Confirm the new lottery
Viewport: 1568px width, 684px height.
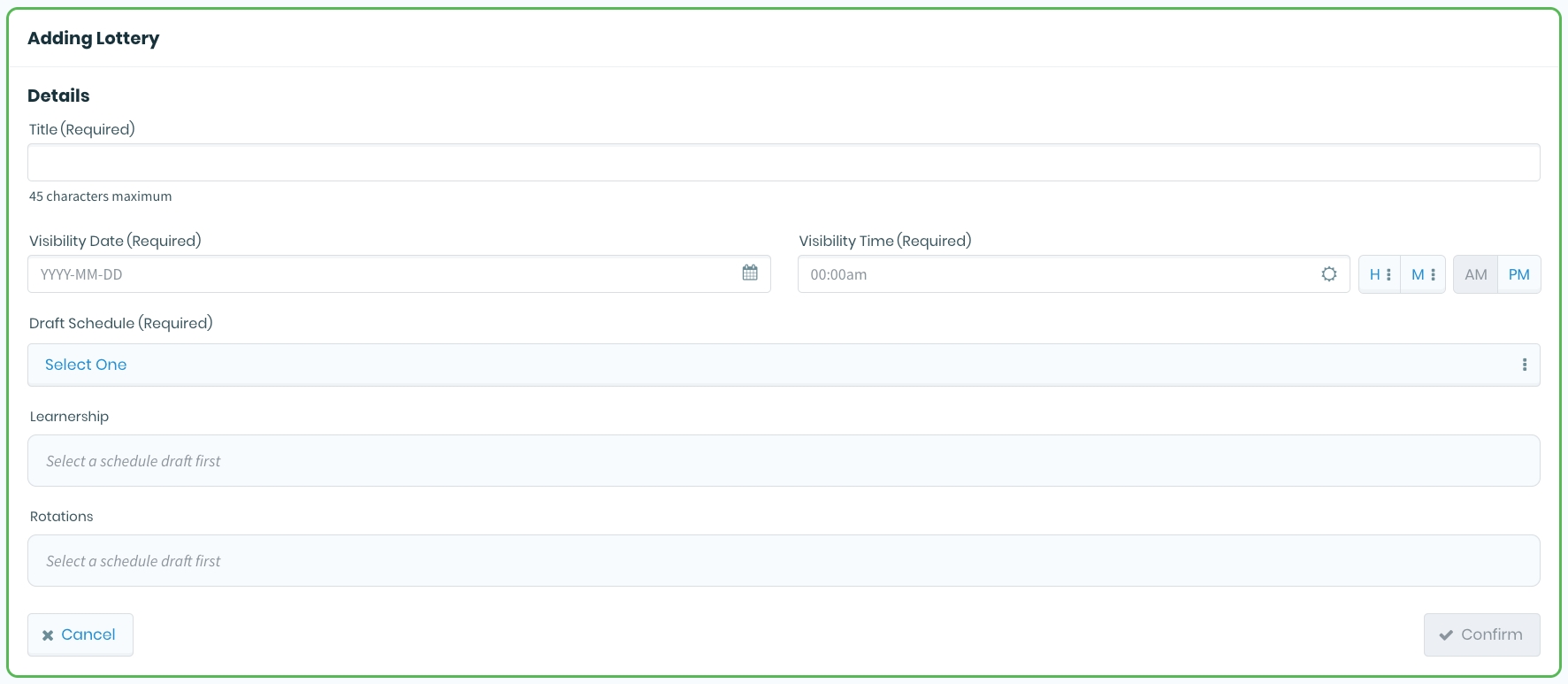pyautogui.click(x=1482, y=634)
